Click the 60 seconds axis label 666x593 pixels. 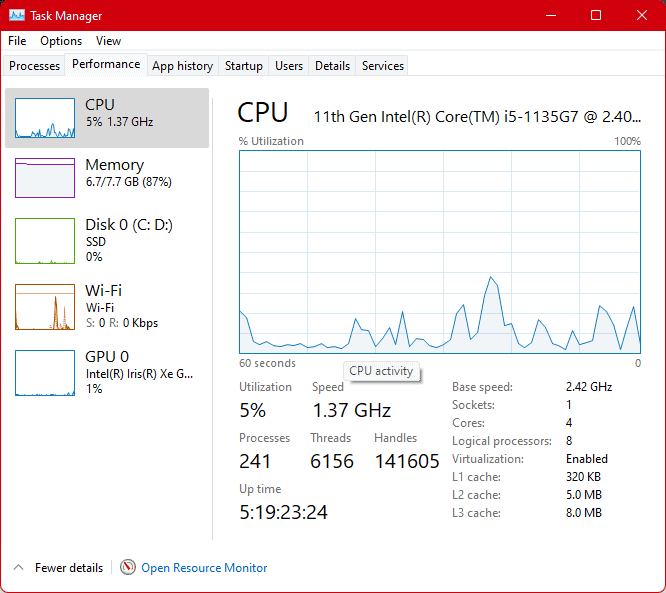pos(267,363)
